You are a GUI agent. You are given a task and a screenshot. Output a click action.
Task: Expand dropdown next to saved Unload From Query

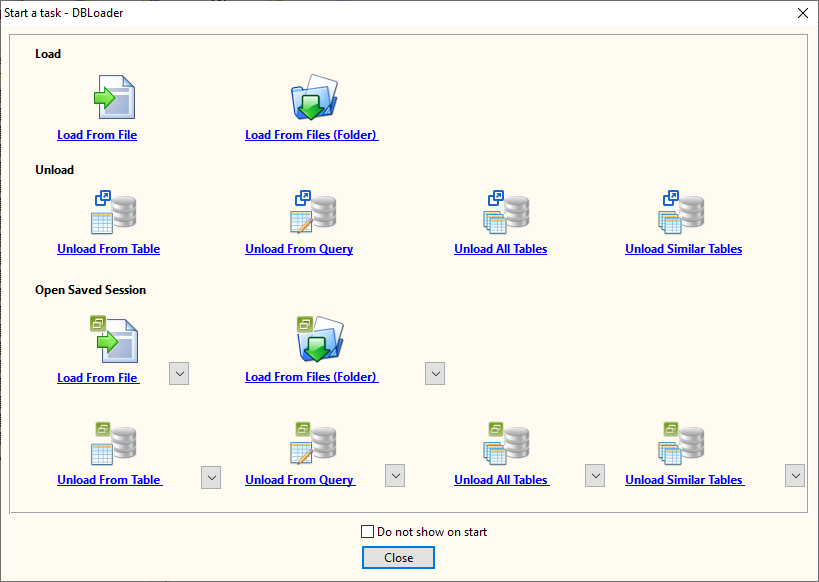395,475
